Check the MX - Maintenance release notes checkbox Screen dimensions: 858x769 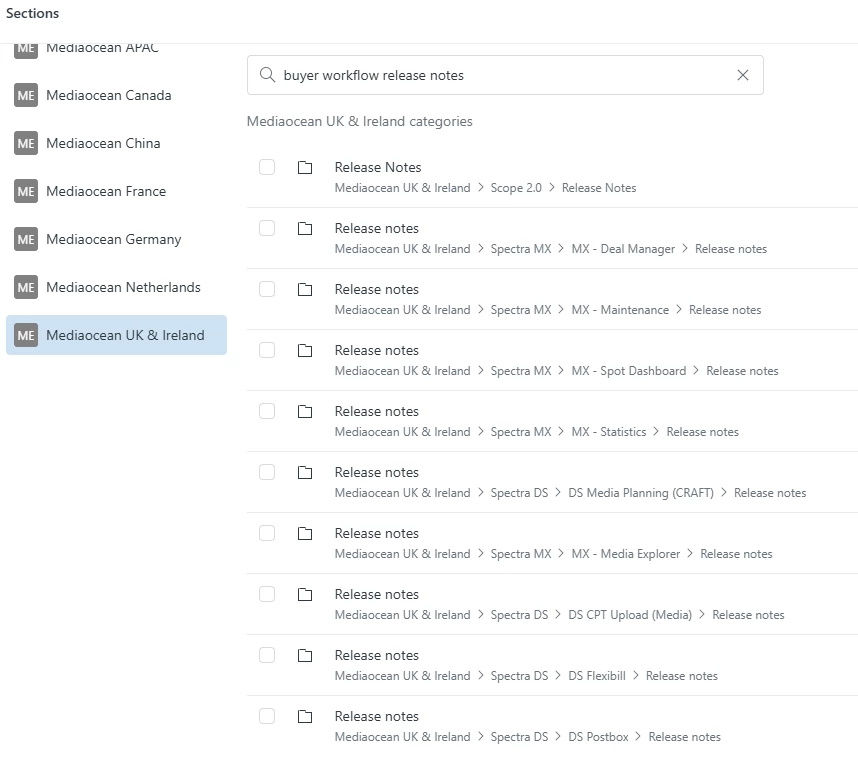[267, 289]
